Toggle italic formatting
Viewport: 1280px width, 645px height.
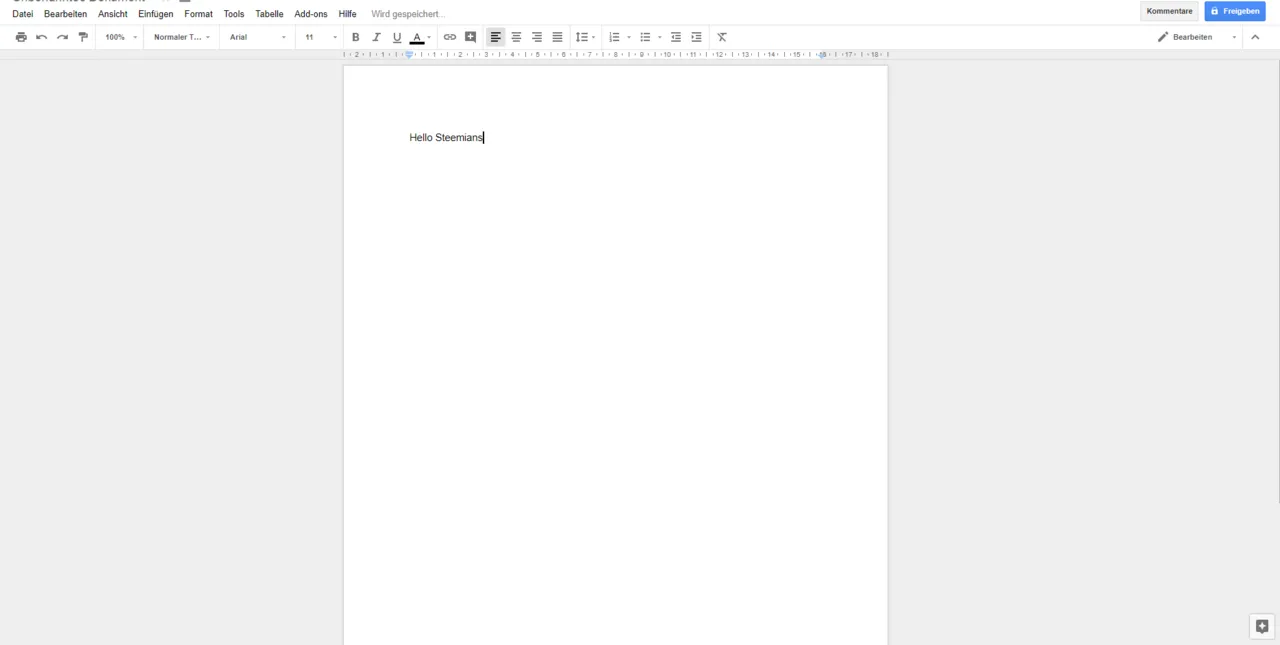(376, 37)
